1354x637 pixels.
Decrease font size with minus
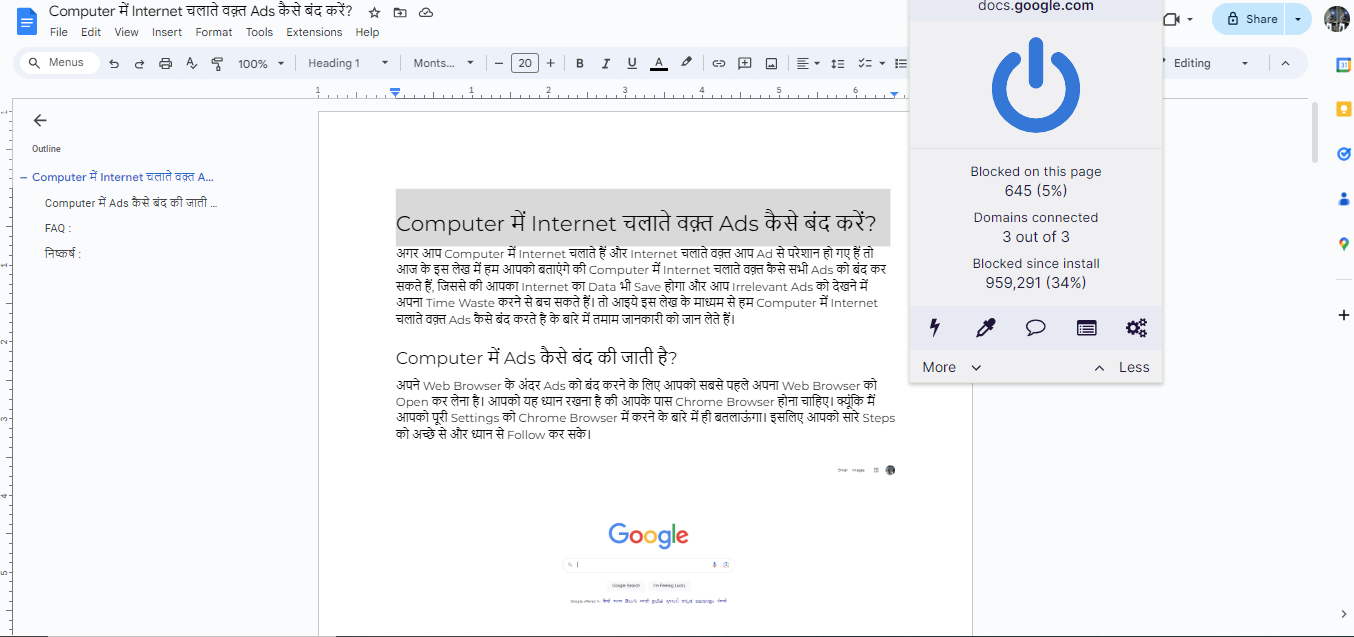point(499,63)
